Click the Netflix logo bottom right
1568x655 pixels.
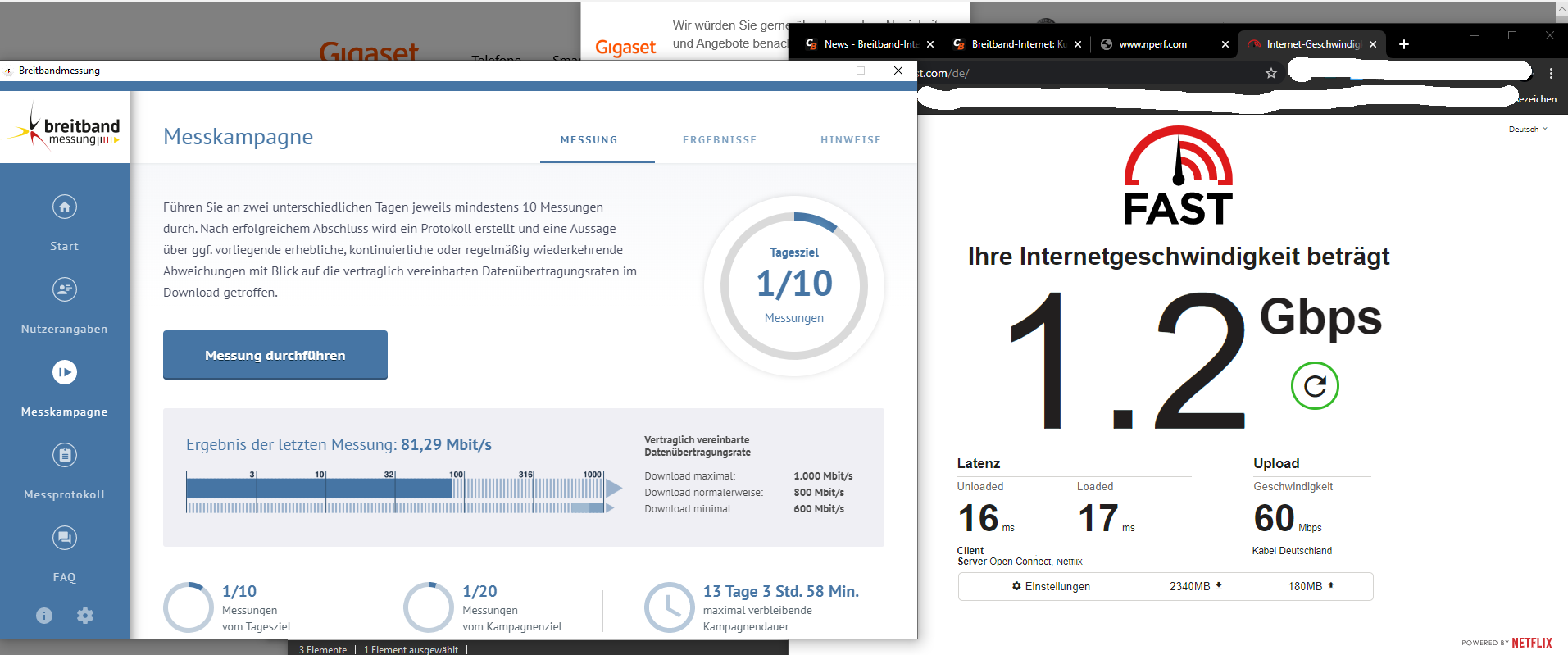click(x=1532, y=643)
